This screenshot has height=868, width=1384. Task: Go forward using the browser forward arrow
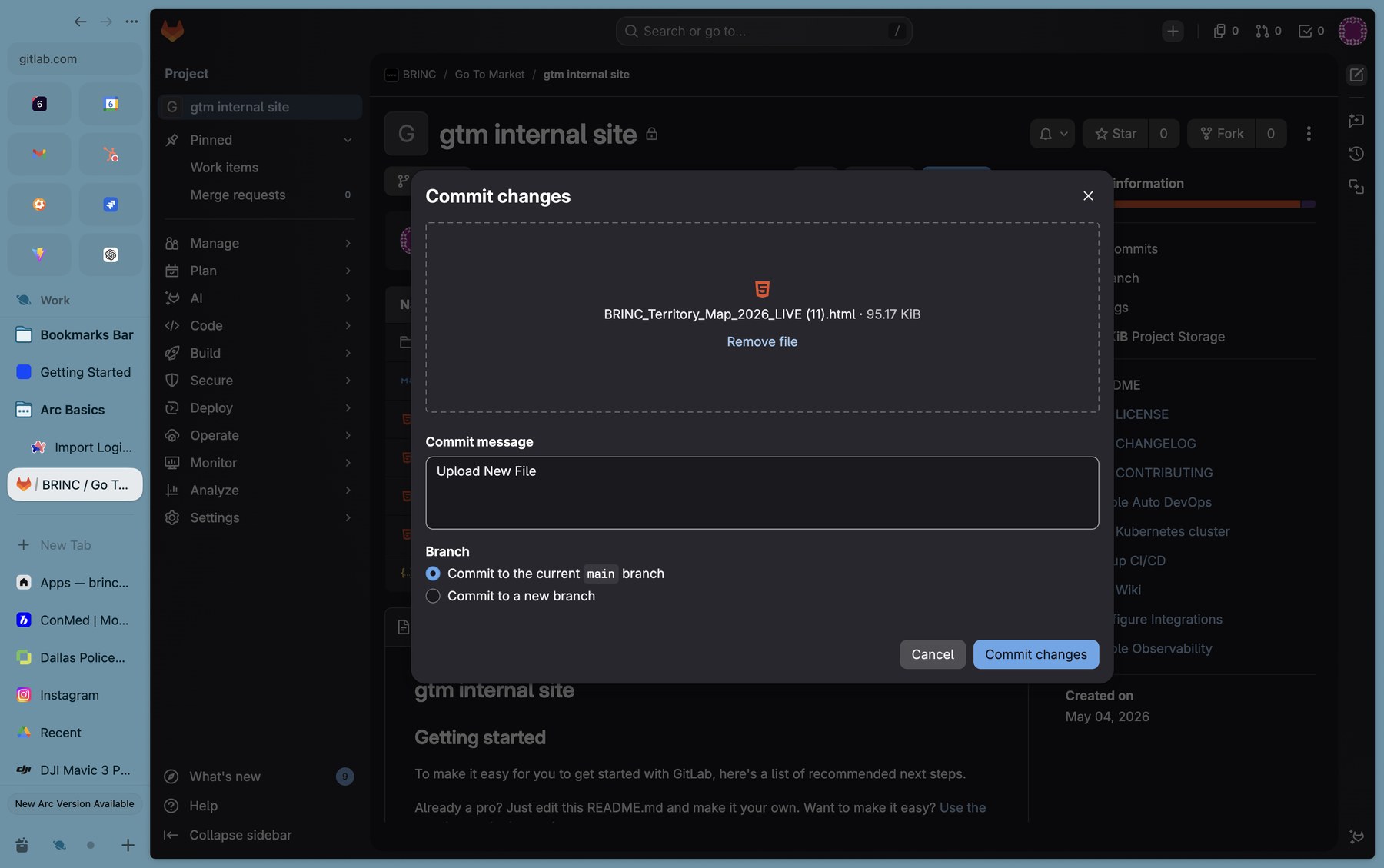106,22
